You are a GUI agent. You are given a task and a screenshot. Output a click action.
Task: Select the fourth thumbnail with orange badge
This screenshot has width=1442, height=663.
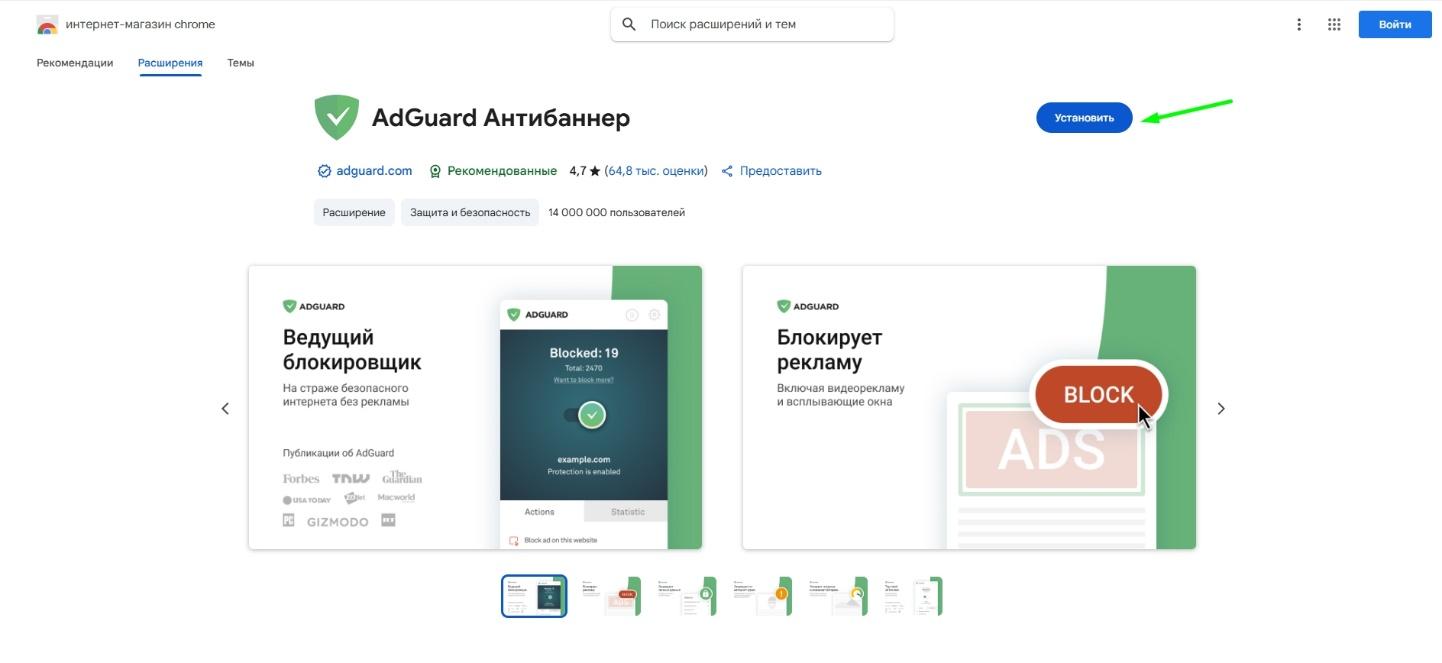(761, 596)
